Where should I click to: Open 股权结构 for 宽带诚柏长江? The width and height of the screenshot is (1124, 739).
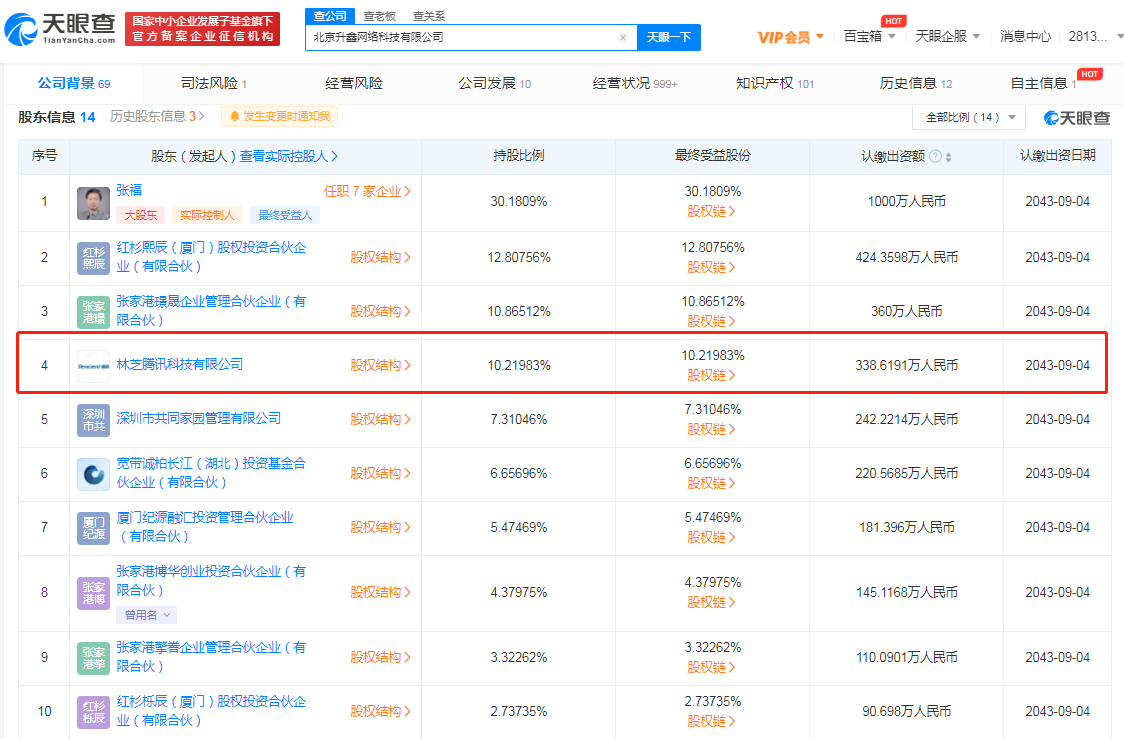click(x=380, y=473)
